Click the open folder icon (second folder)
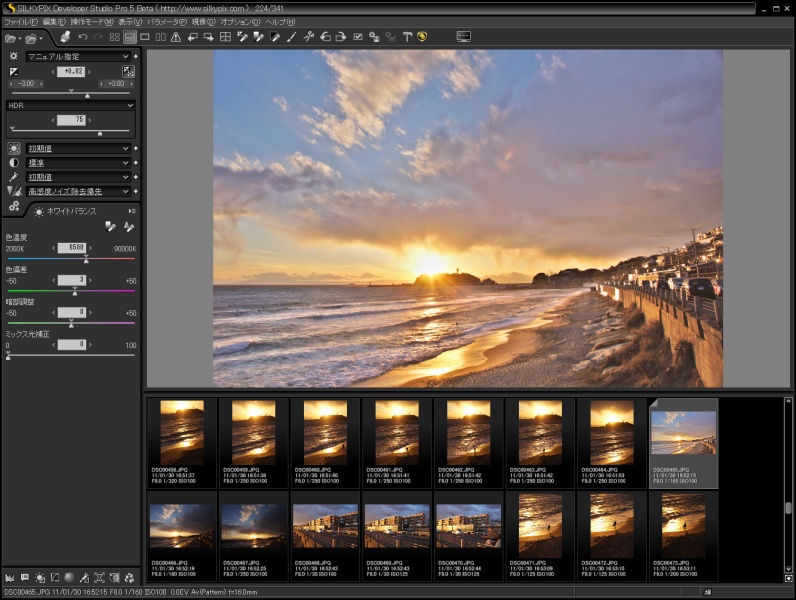The height and width of the screenshot is (600, 796). click(30, 38)
